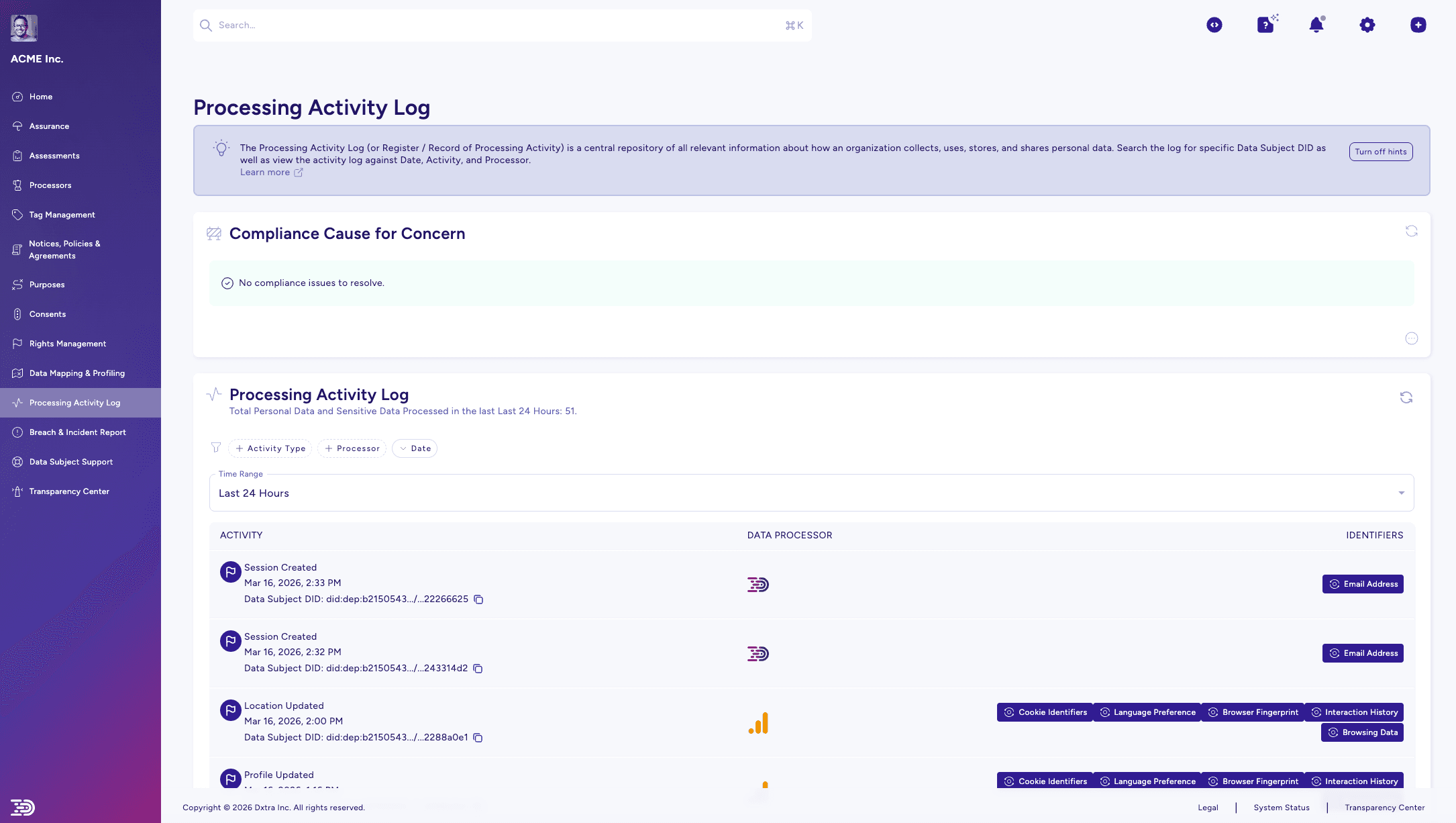This screenshot has height=823, width=1456.
Task: Refresh the Compliance Cause for Concern panel
Action: 1412,231
